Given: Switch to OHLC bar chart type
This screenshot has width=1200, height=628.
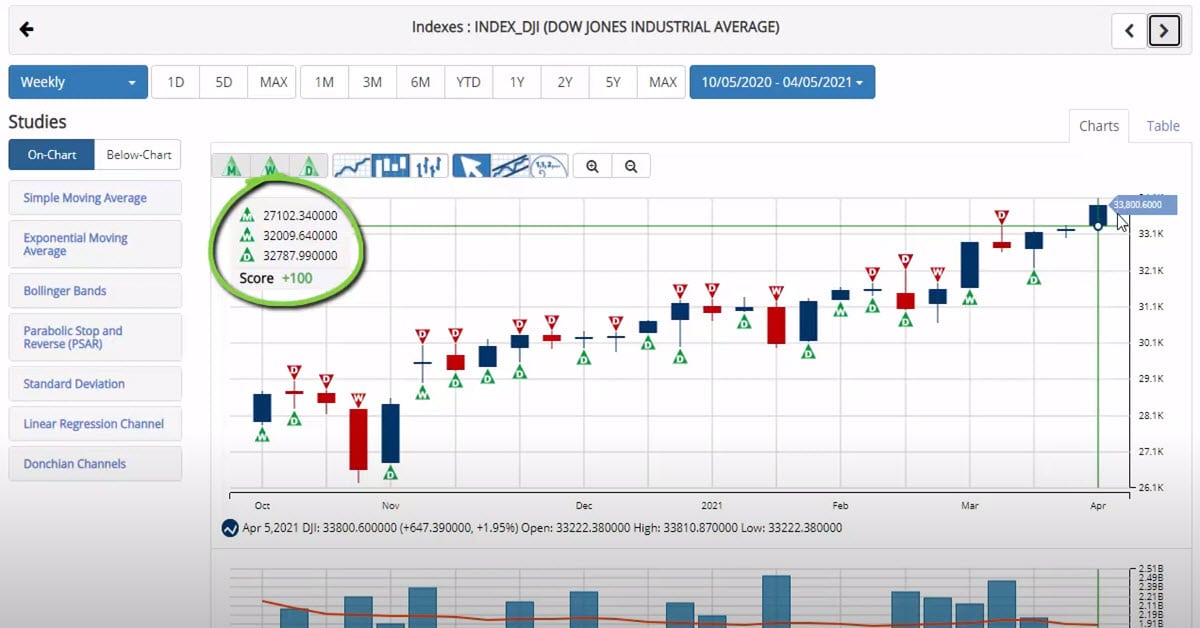Looking at the screenshot, I should click(429, 166).
